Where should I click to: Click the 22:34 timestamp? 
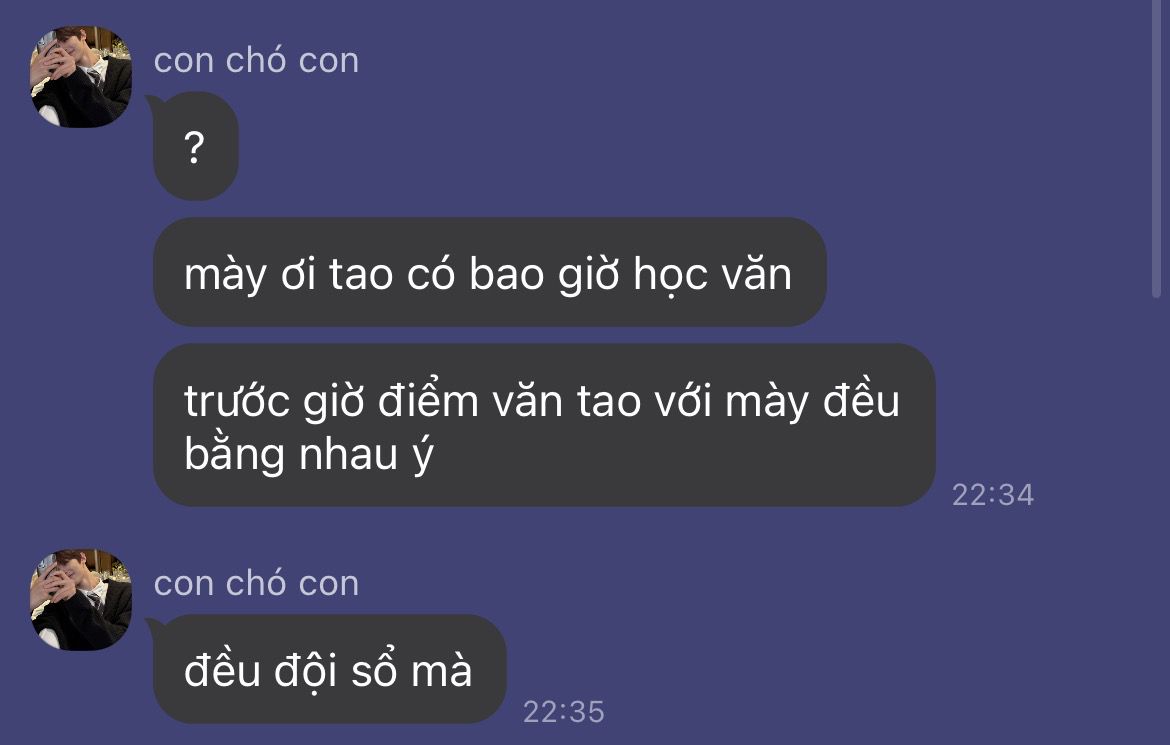pyautogui.click(x=992, y=495)
